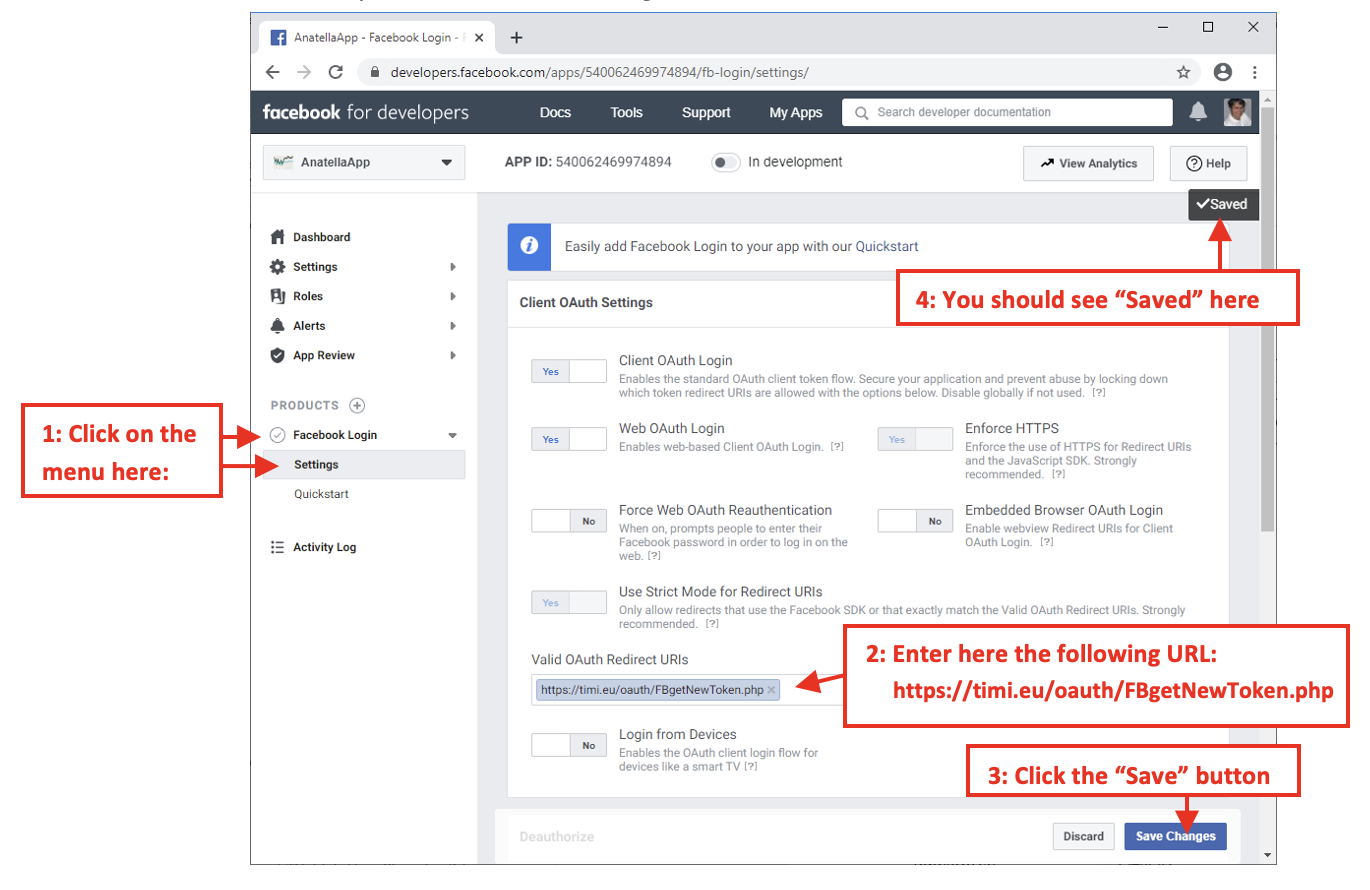Image resolution: width=1370 pixels, height=890 pixels.
Task: Bookmark page with star icon
Action: [1183, 72]
